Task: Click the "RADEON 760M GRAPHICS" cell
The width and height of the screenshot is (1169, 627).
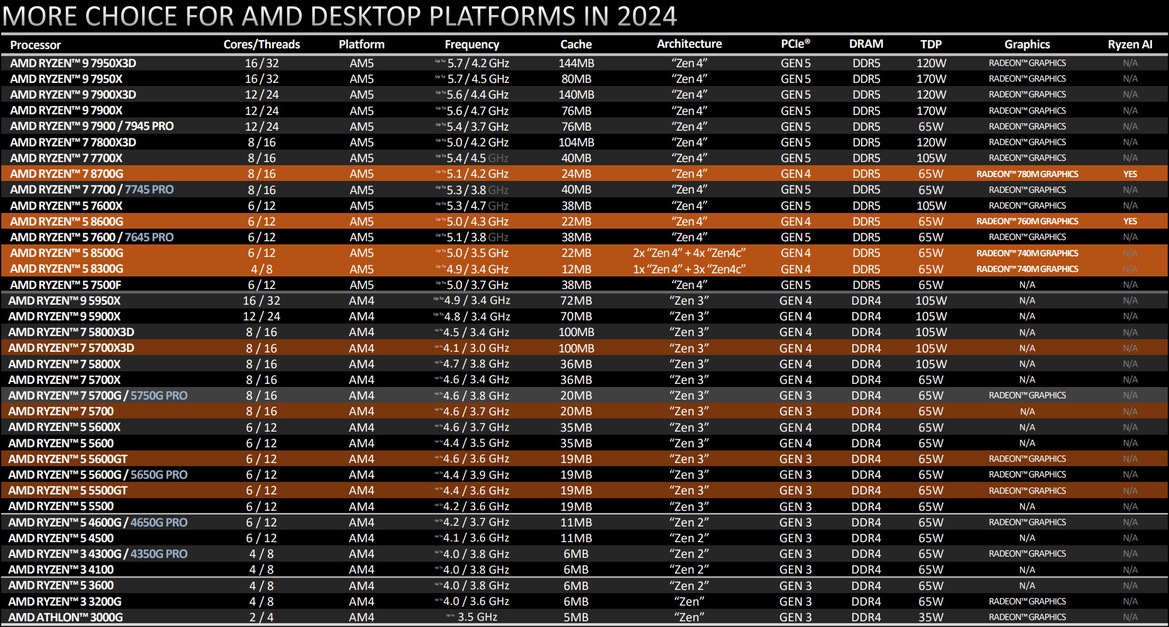Action: coord(1027,221)
